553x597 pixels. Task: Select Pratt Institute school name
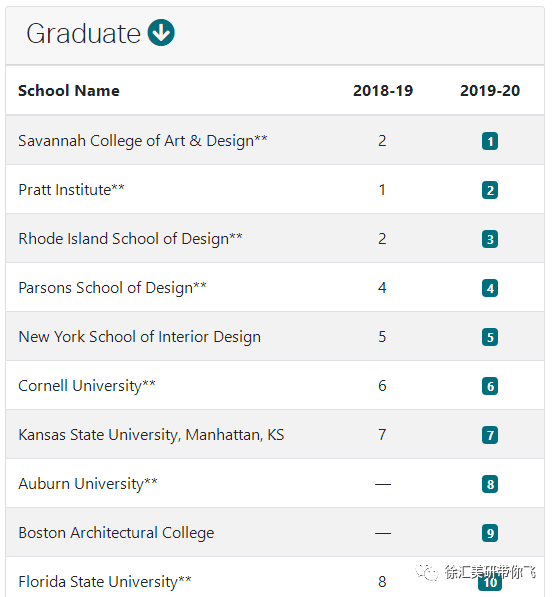point(71,190)
